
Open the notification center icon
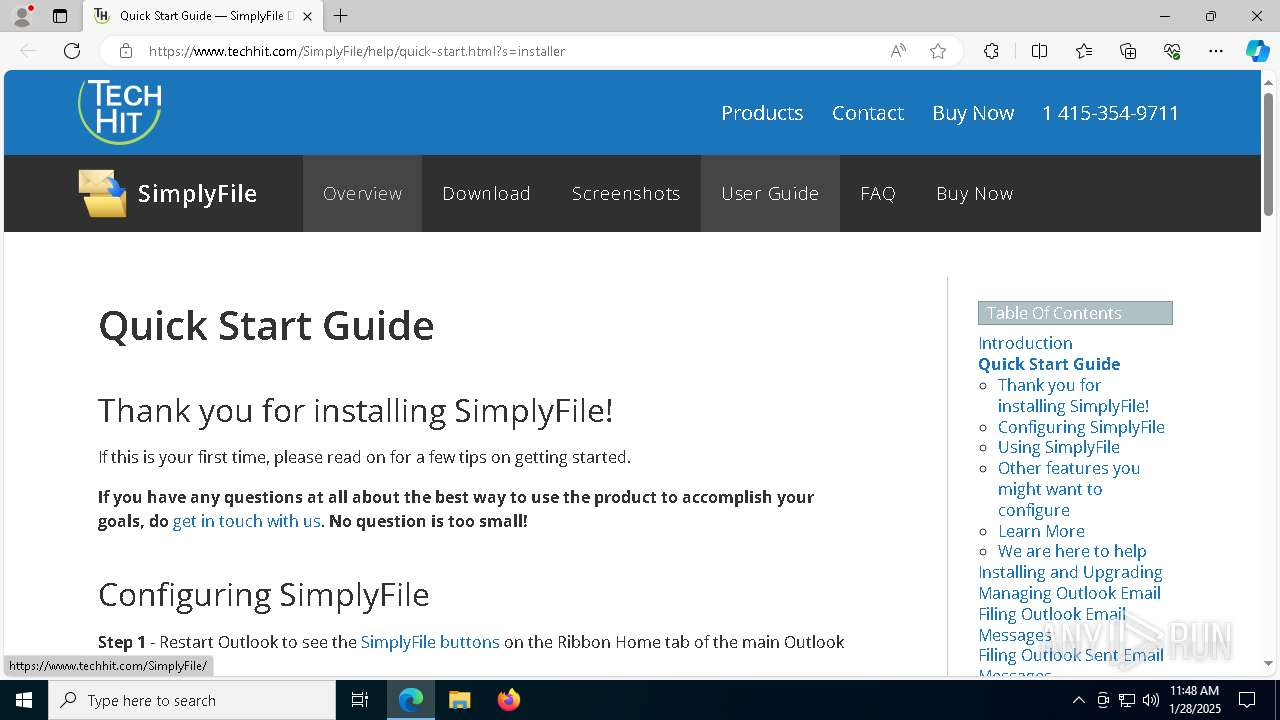coord(1247,700)
